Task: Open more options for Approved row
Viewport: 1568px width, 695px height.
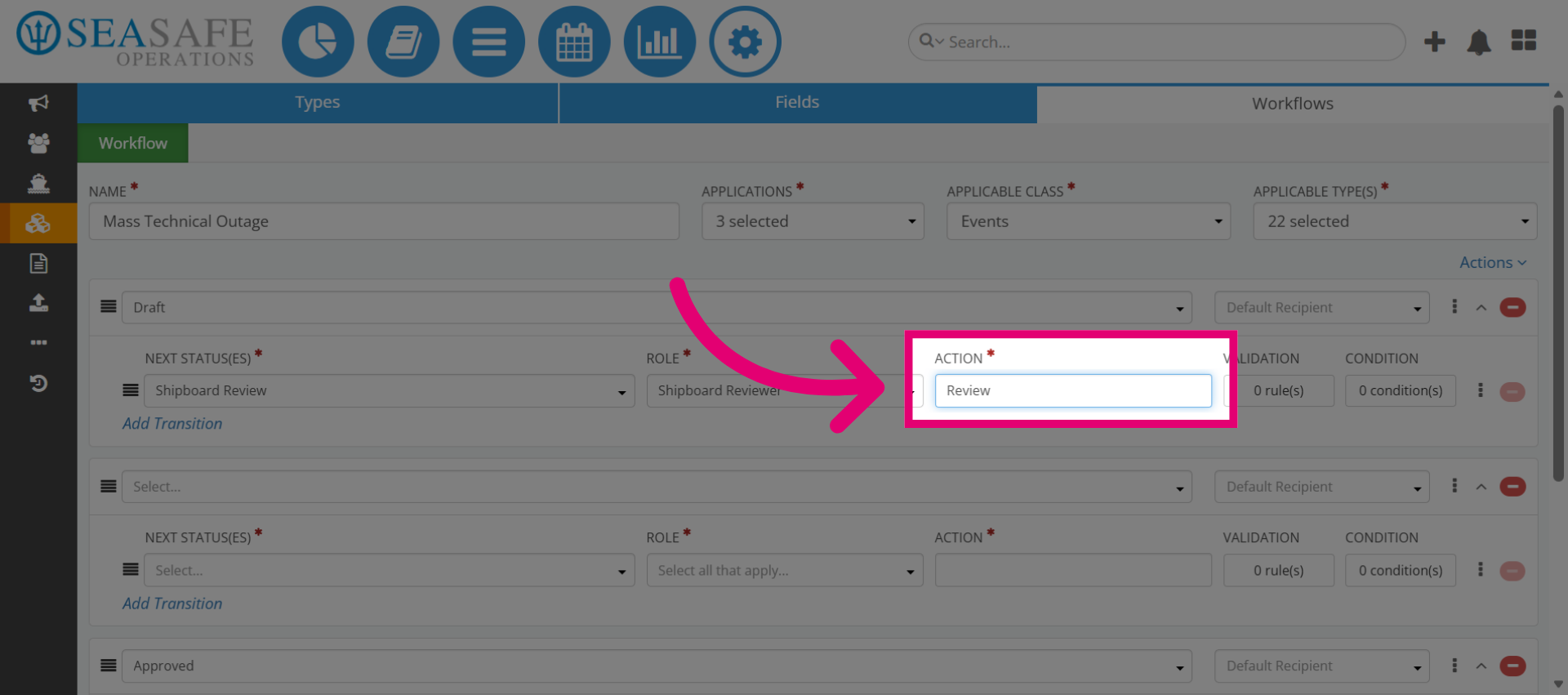Action: tap(1454, 666)
